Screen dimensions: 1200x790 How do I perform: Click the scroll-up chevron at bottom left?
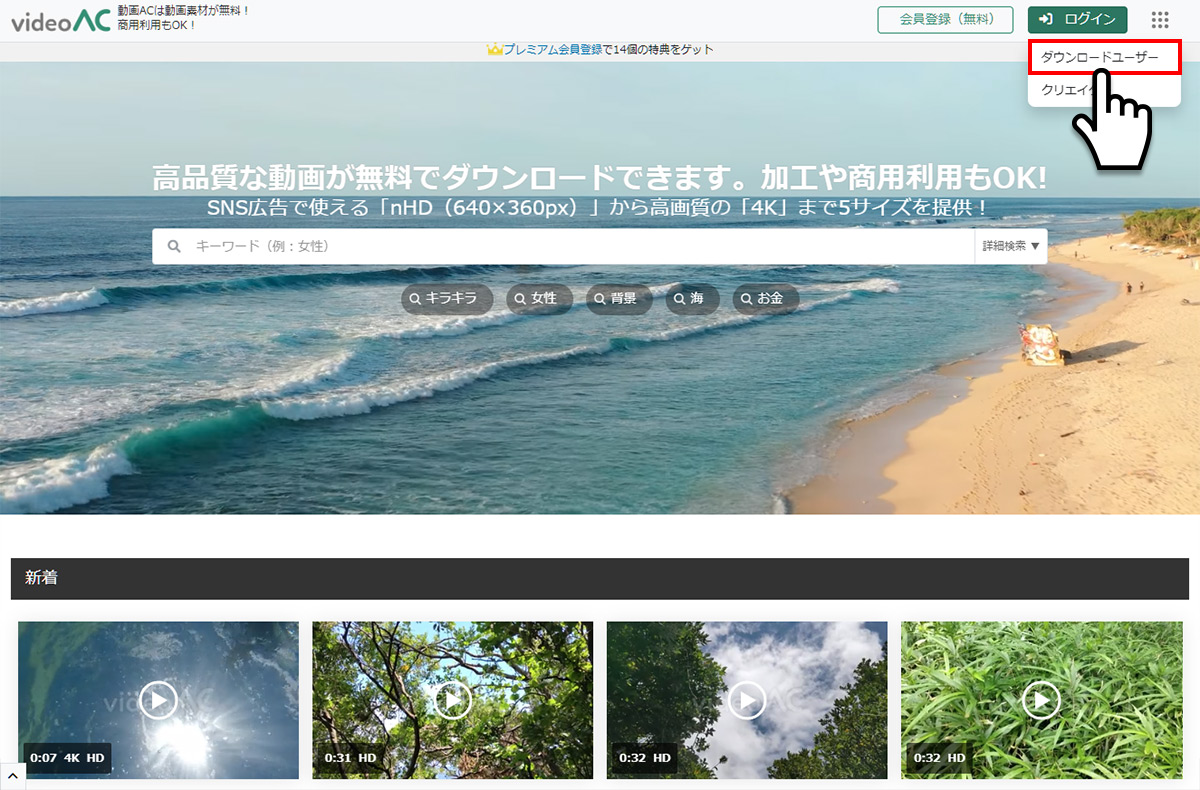[12, 777]
